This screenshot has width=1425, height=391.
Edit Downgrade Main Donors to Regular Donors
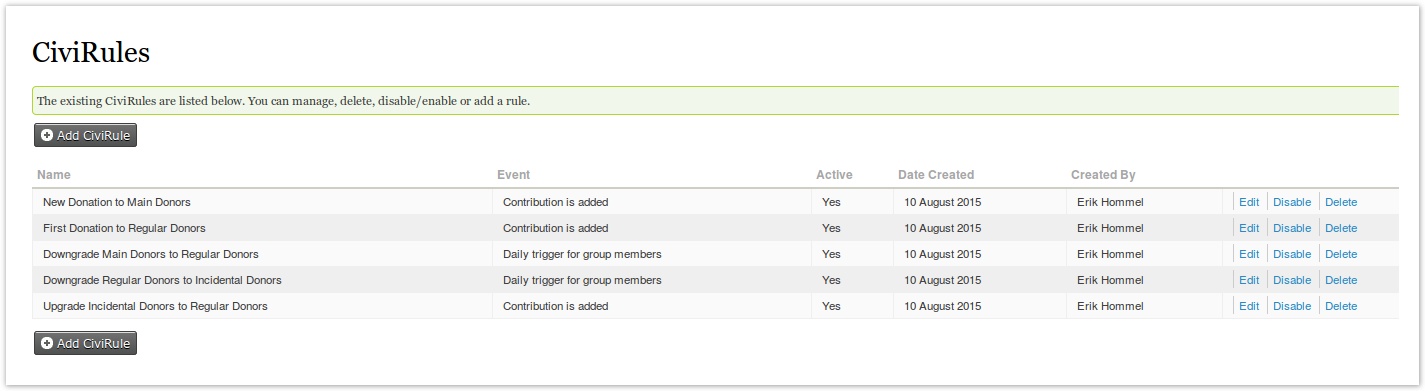(1249, 254)
